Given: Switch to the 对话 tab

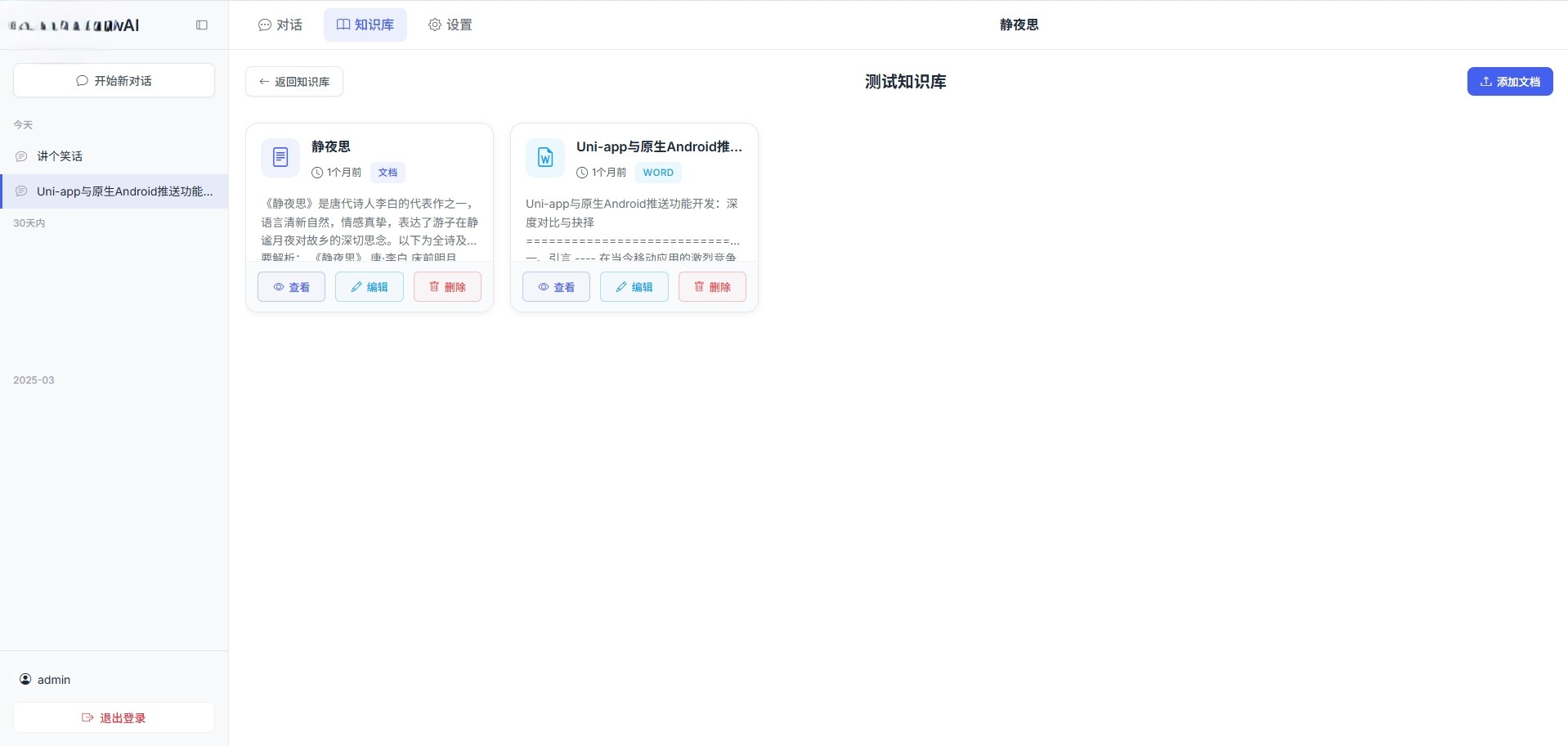Looking at the screenshot, I should pos(280,25).
